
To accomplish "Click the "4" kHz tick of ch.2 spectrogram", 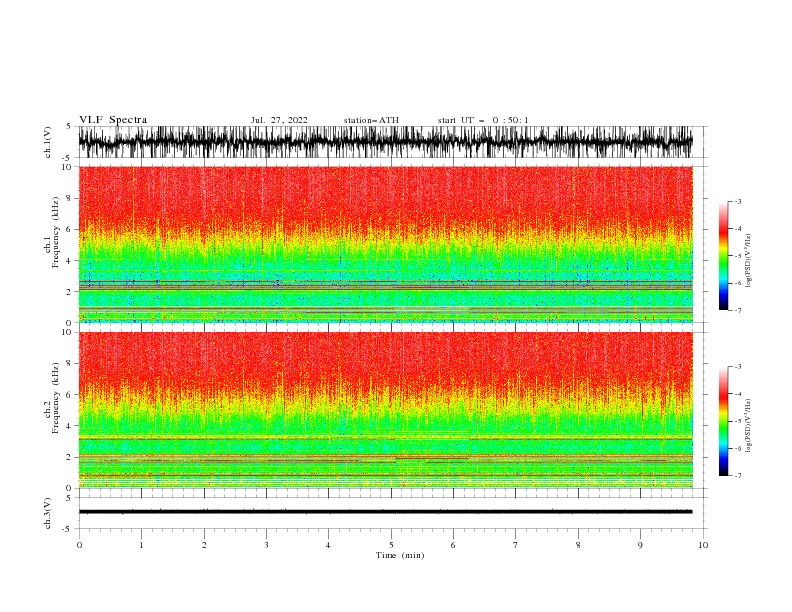I will pyautogui.click(x=69, y=426).
